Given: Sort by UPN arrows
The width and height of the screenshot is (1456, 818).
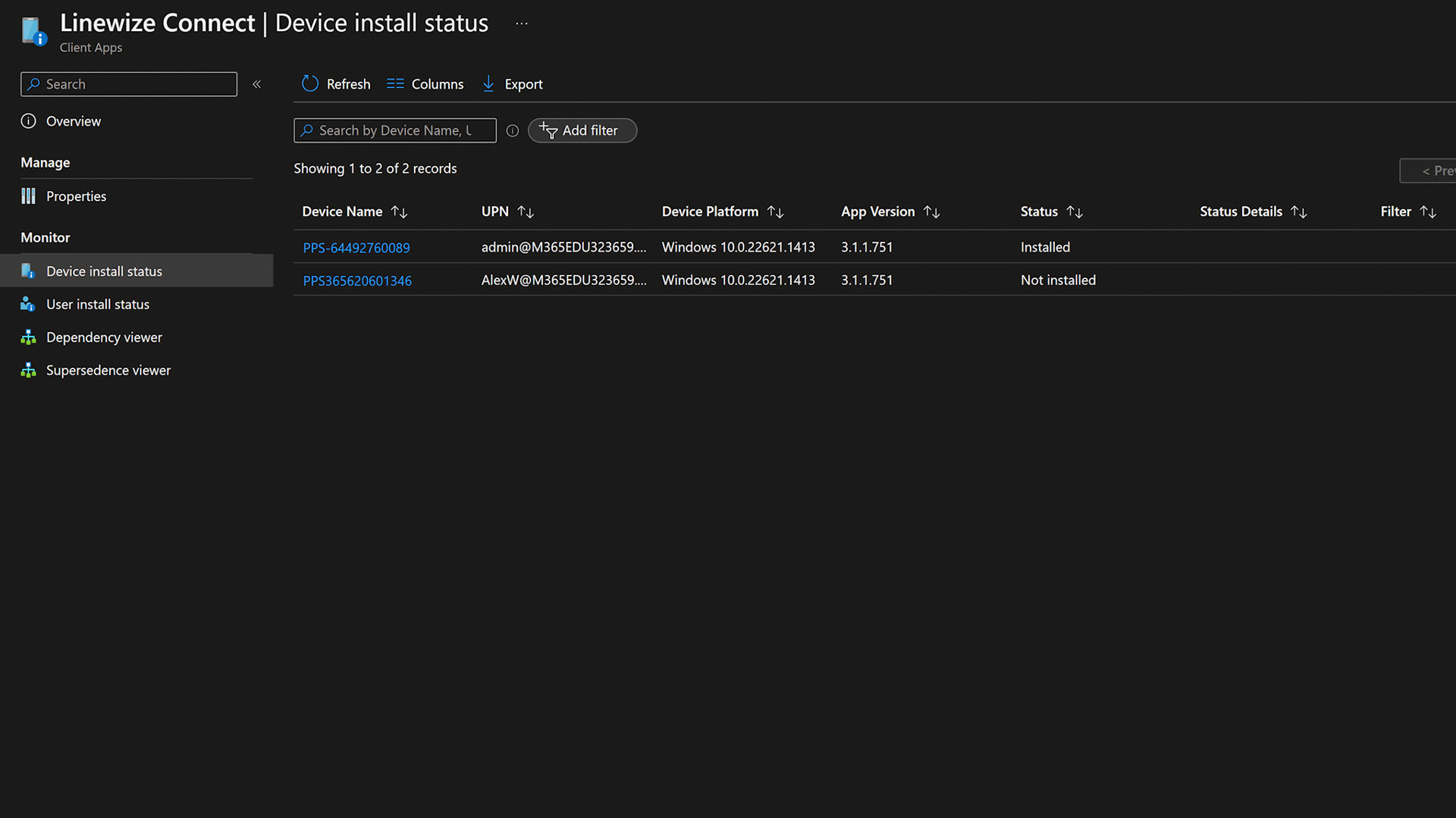Looking at the screenshot, I should [526, 212].
